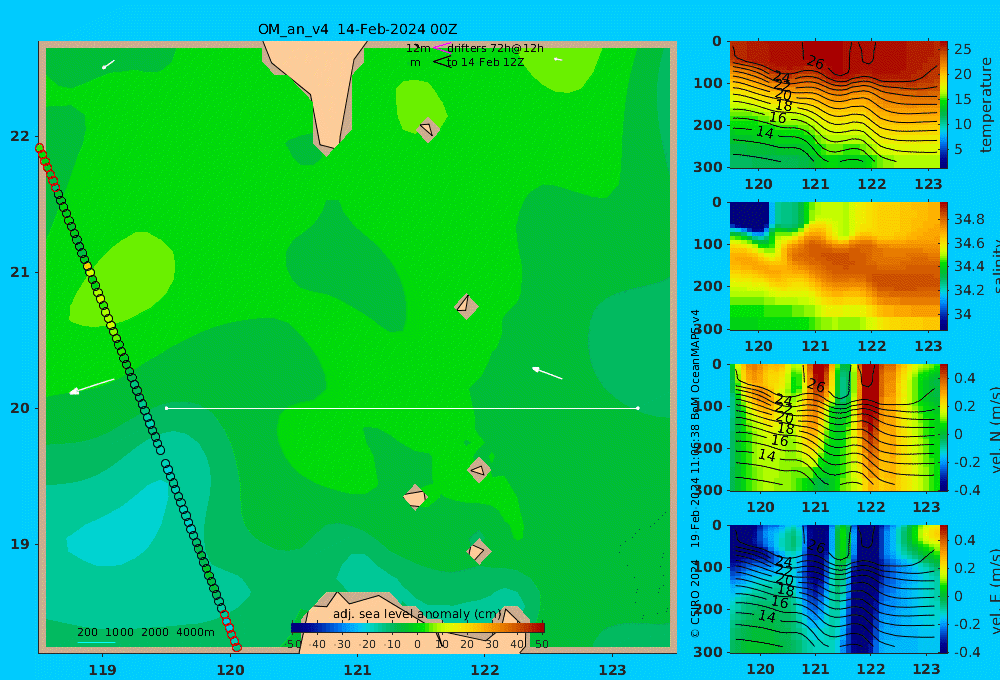
Task: Click the salinity colorbar
Action: (x=944, y=266)
